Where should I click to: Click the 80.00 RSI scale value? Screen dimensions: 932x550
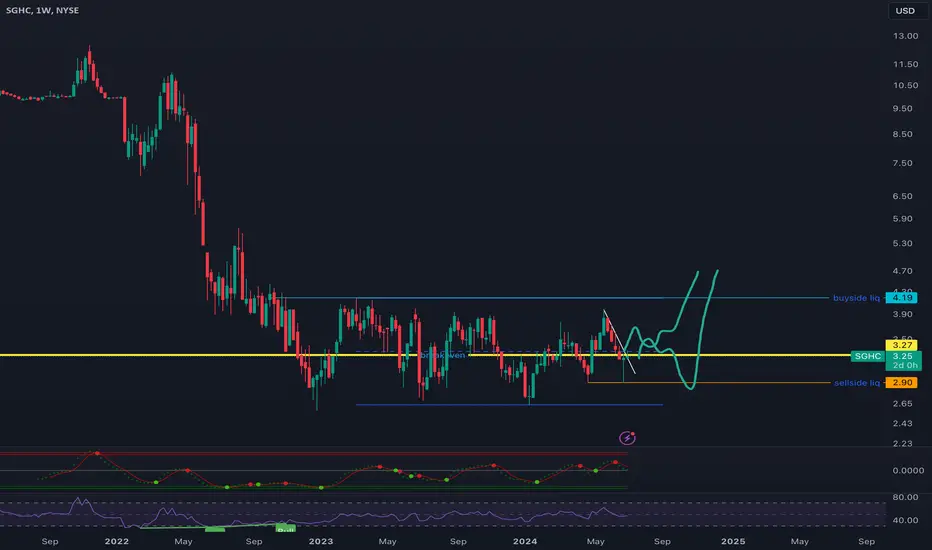(x=905, y=497)
